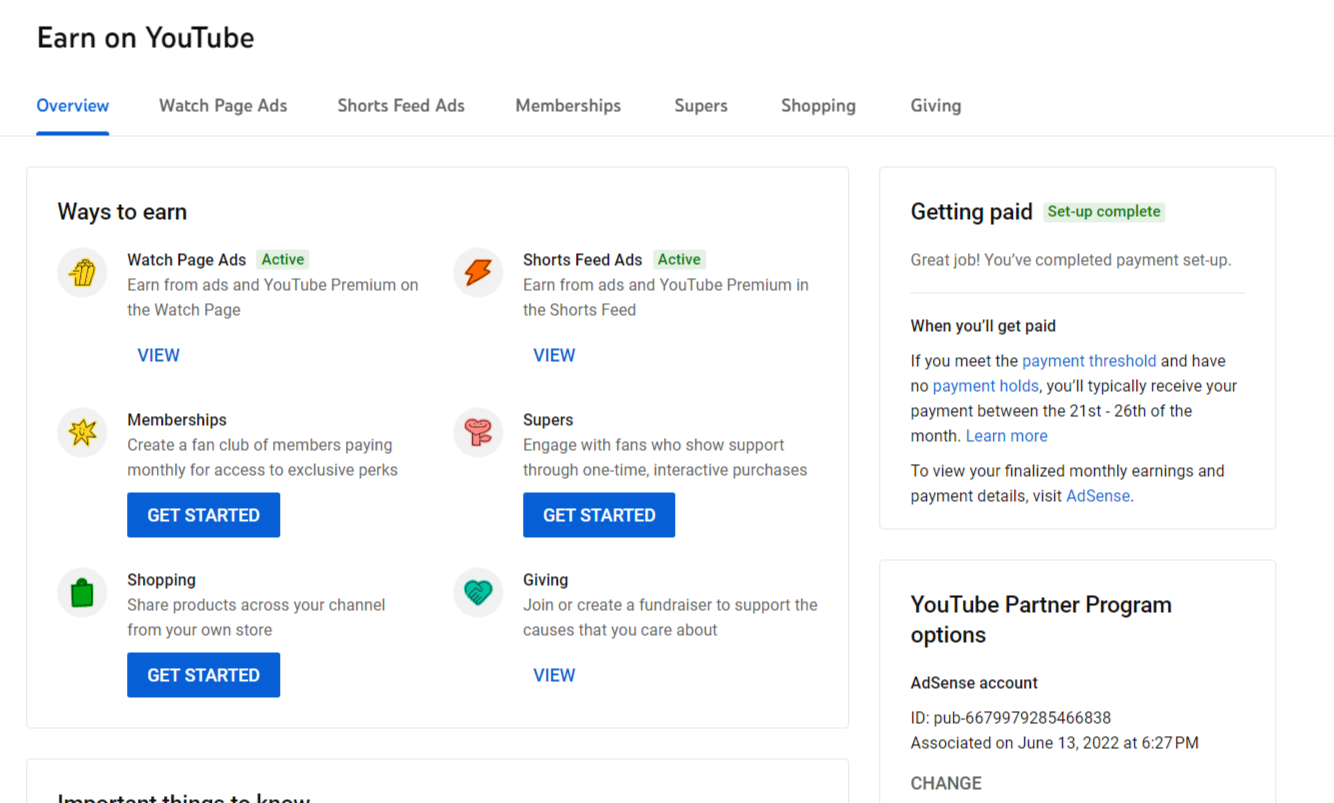Screen dimensions: 1334x803
Task: Get started with Memberships
Action: (x=203, y=515)
